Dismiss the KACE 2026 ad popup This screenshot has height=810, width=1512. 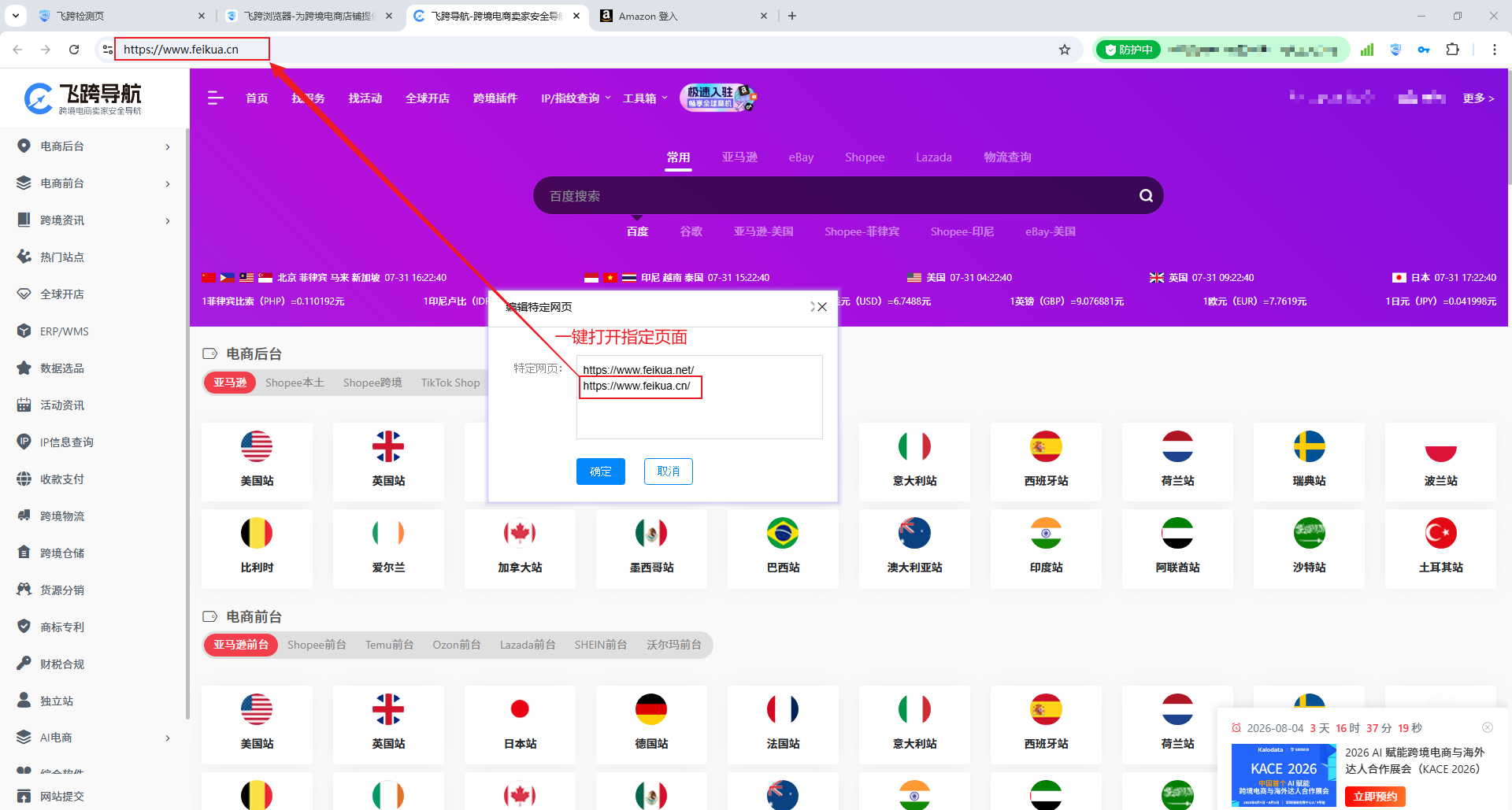pyautogui.click(x=1488, y=727)
